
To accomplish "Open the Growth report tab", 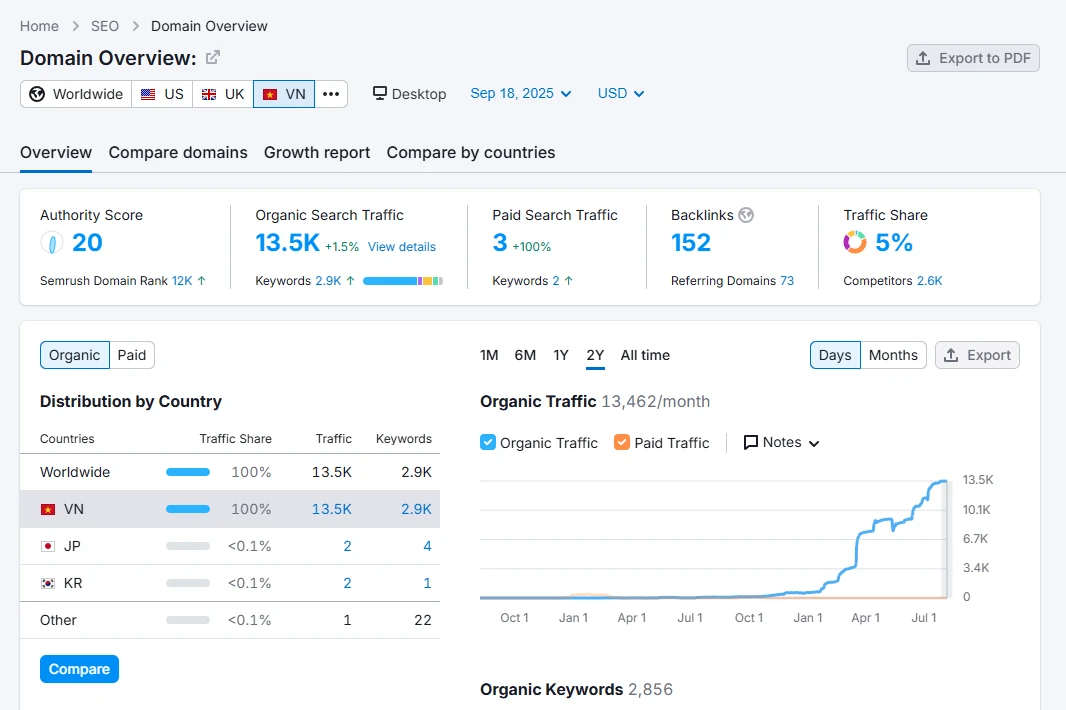I will (x=317, y=153).
